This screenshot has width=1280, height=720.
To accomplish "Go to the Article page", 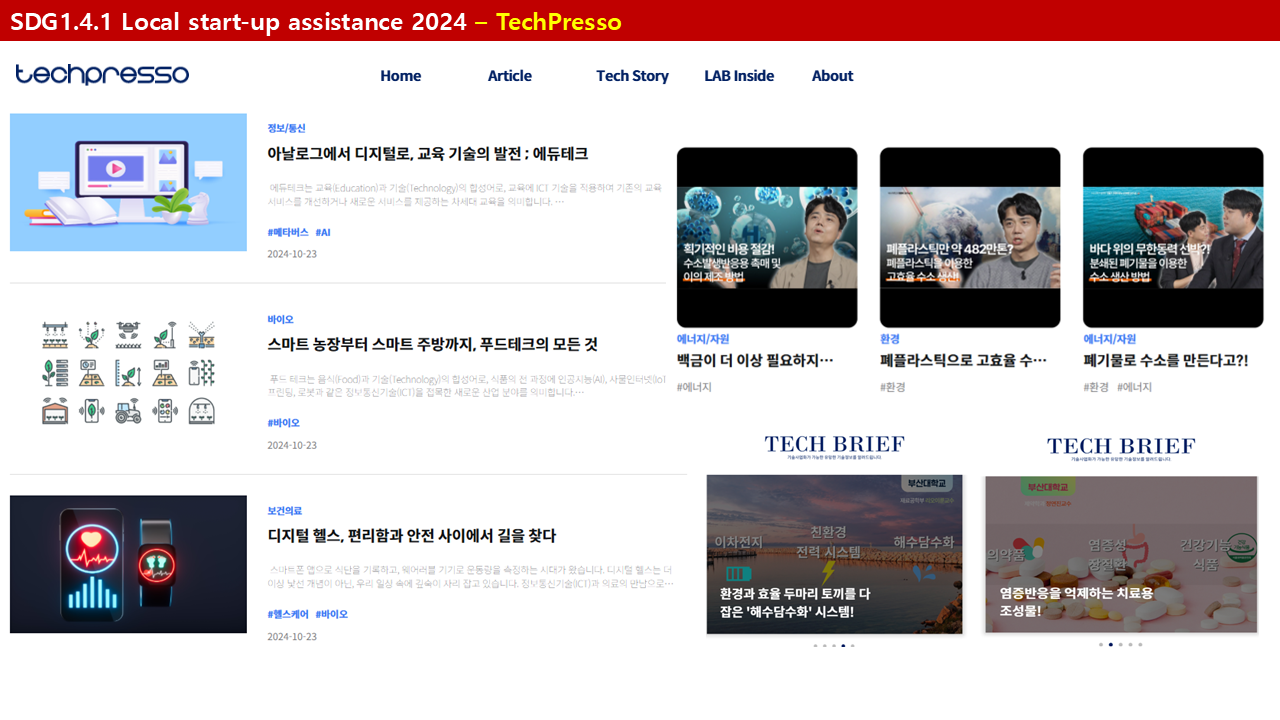I will tap(509, 76).
